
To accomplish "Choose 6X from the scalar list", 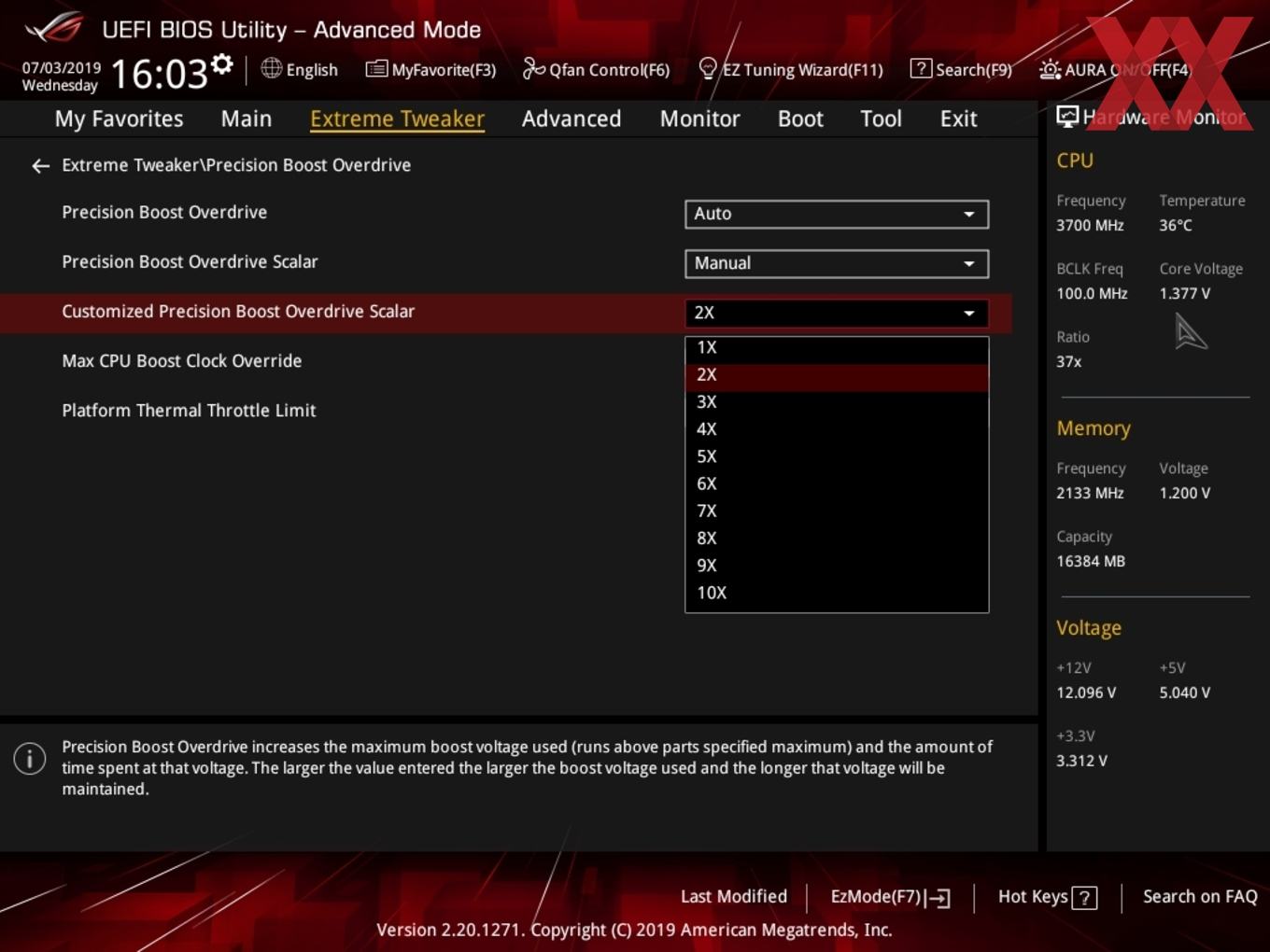I will coord(837,483).
